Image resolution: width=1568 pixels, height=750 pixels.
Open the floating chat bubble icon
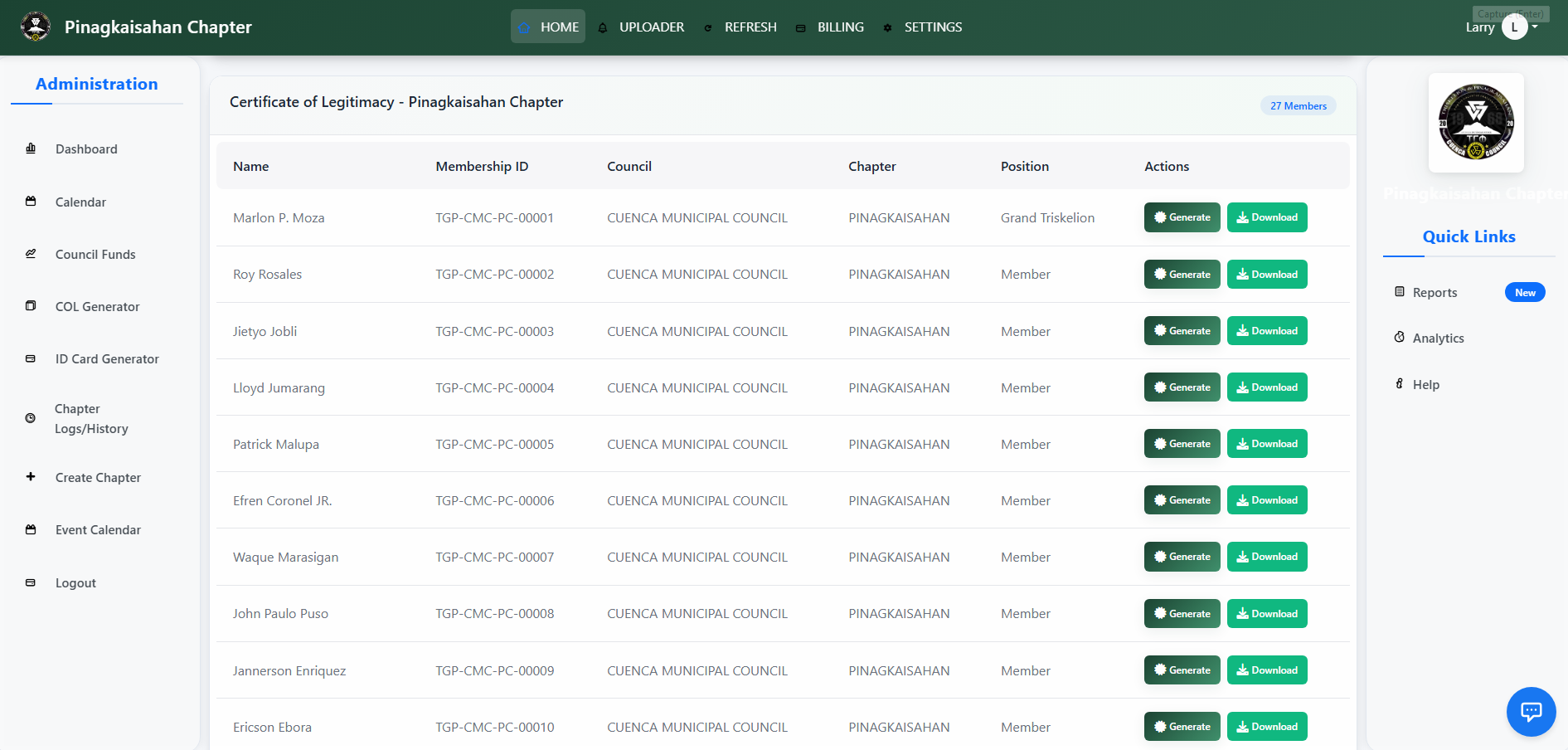tap(1531, 712)
